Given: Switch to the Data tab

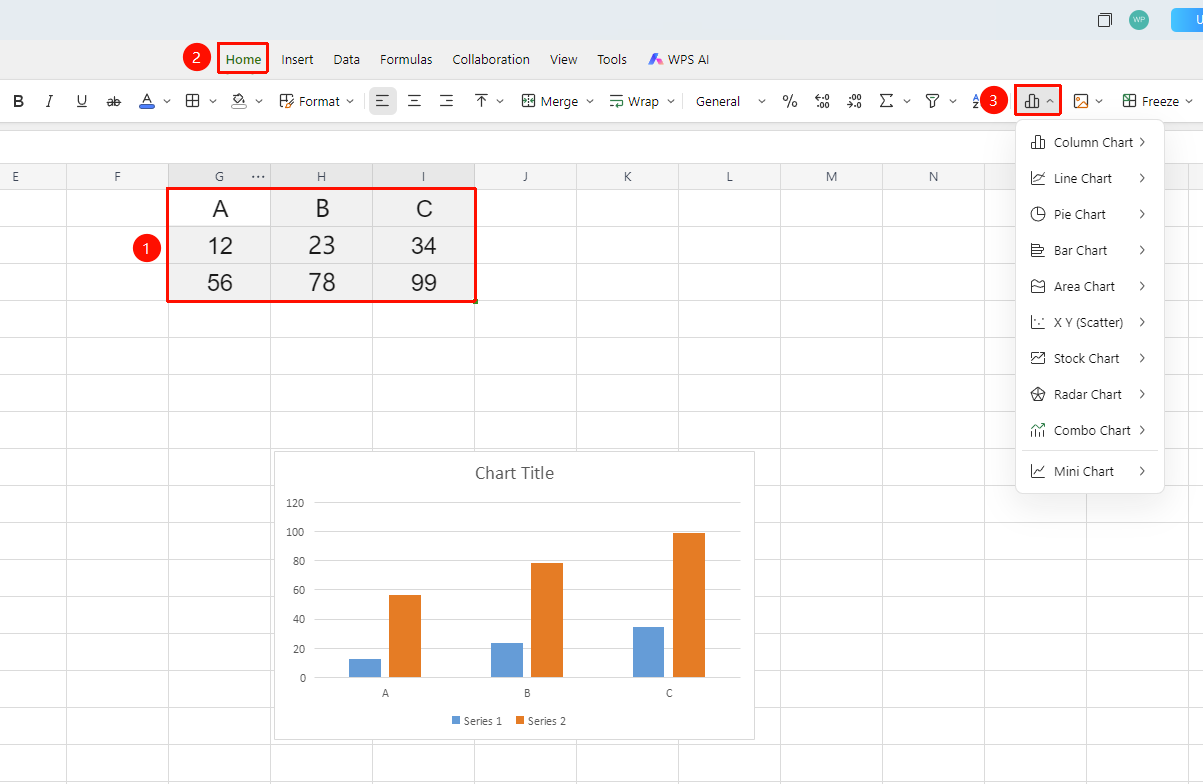Looking at the screenshot, I should coord(347,60).
